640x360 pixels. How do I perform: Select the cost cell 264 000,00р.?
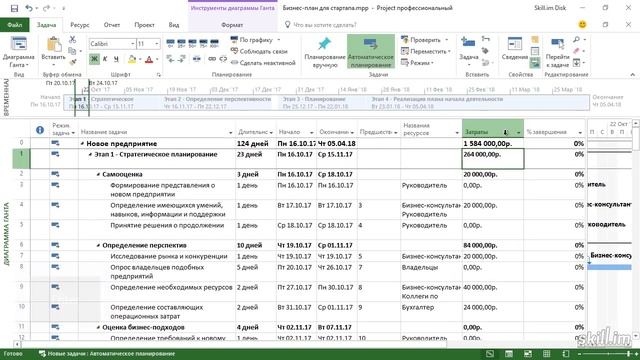(x=493, y=159)
